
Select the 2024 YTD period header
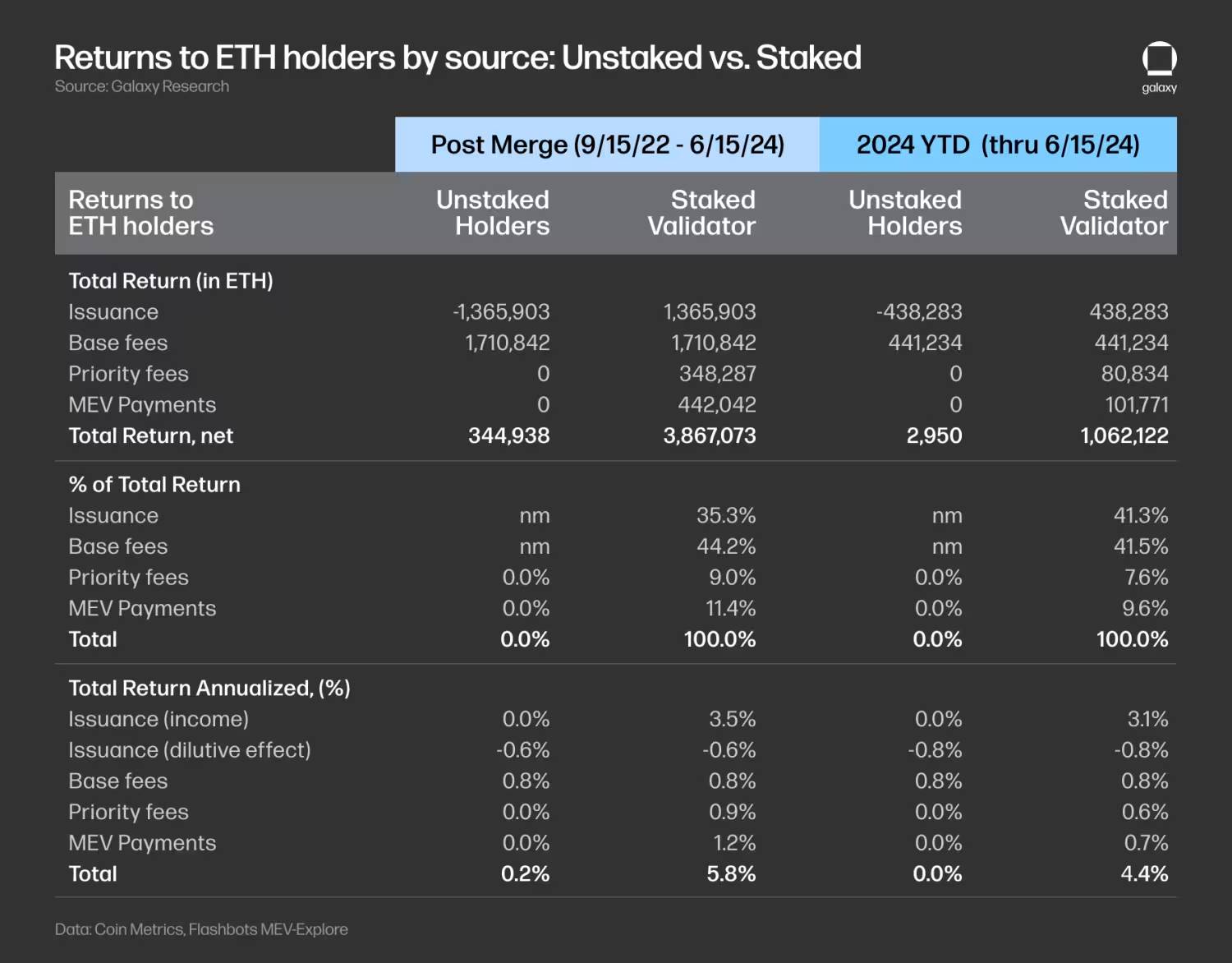(998, 145)
